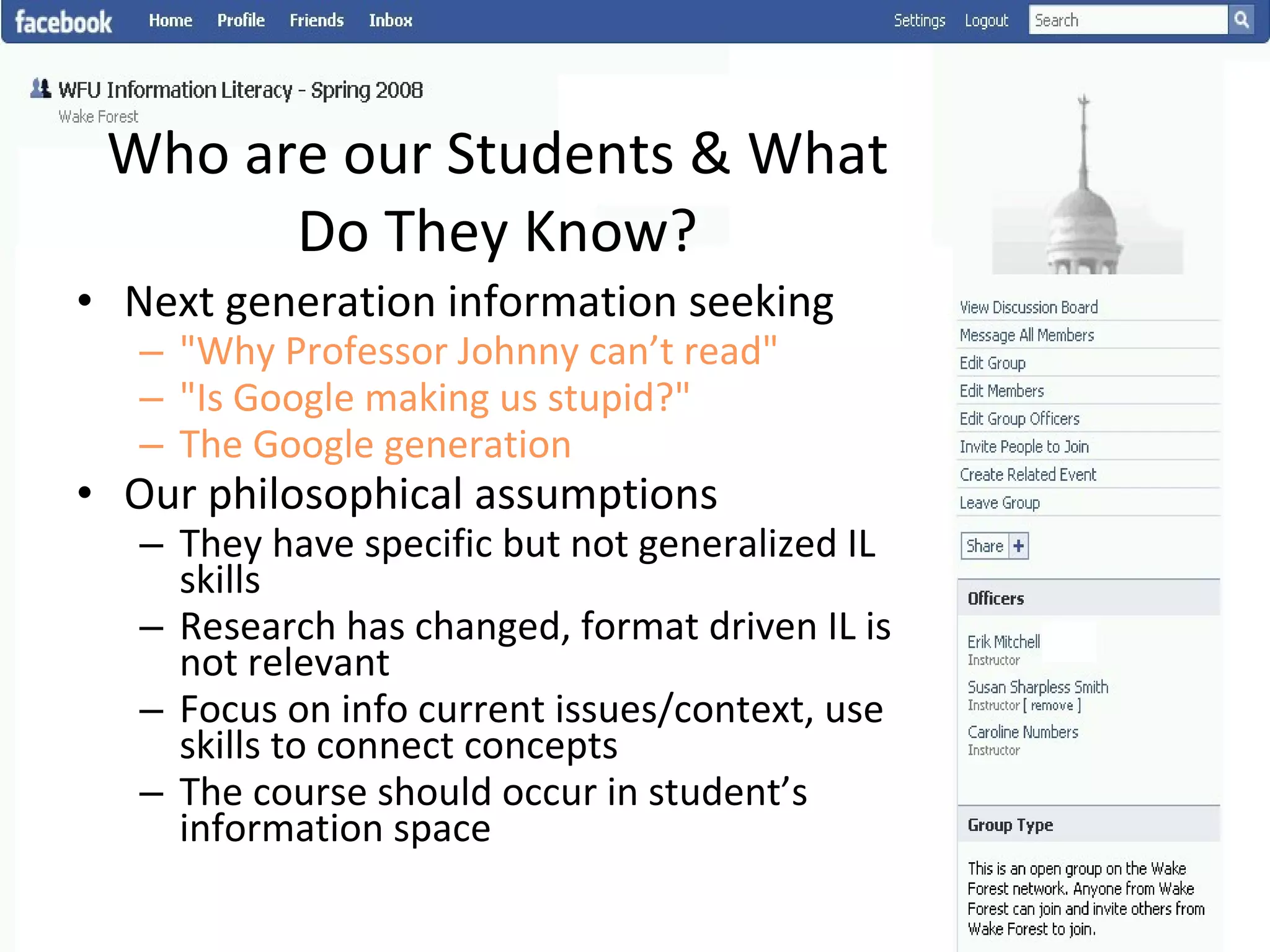
Task: Click 'Is Google making us stupid?' line
Action: [x=435, y=398]
